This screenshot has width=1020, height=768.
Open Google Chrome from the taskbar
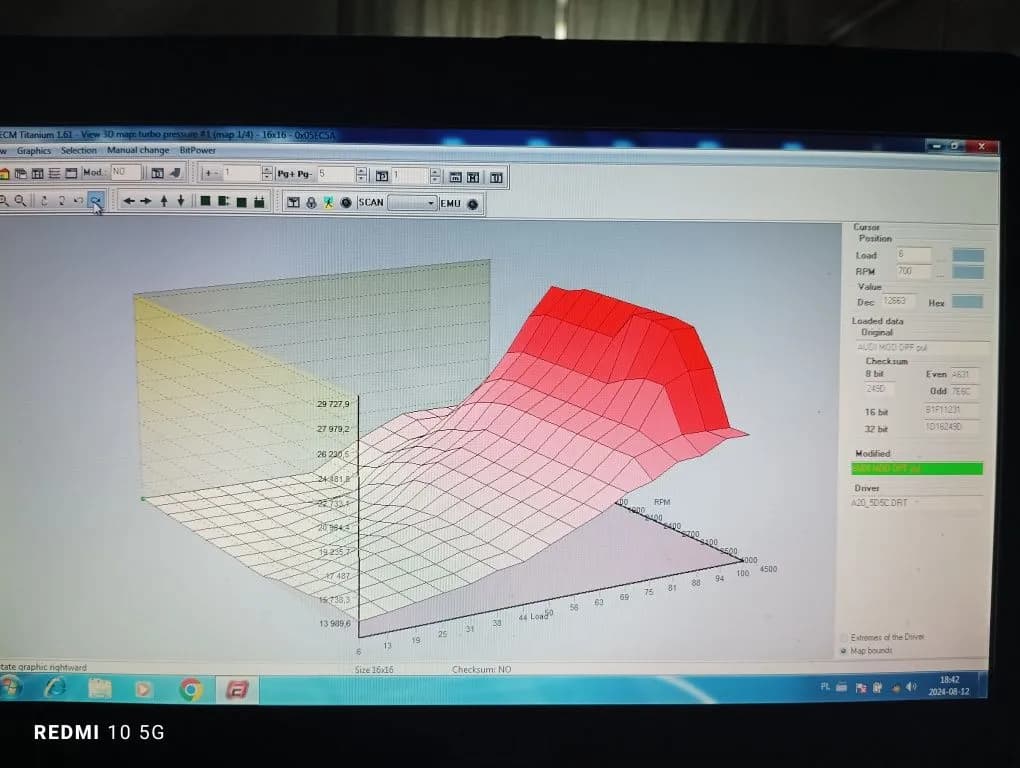tap(190, 689)
